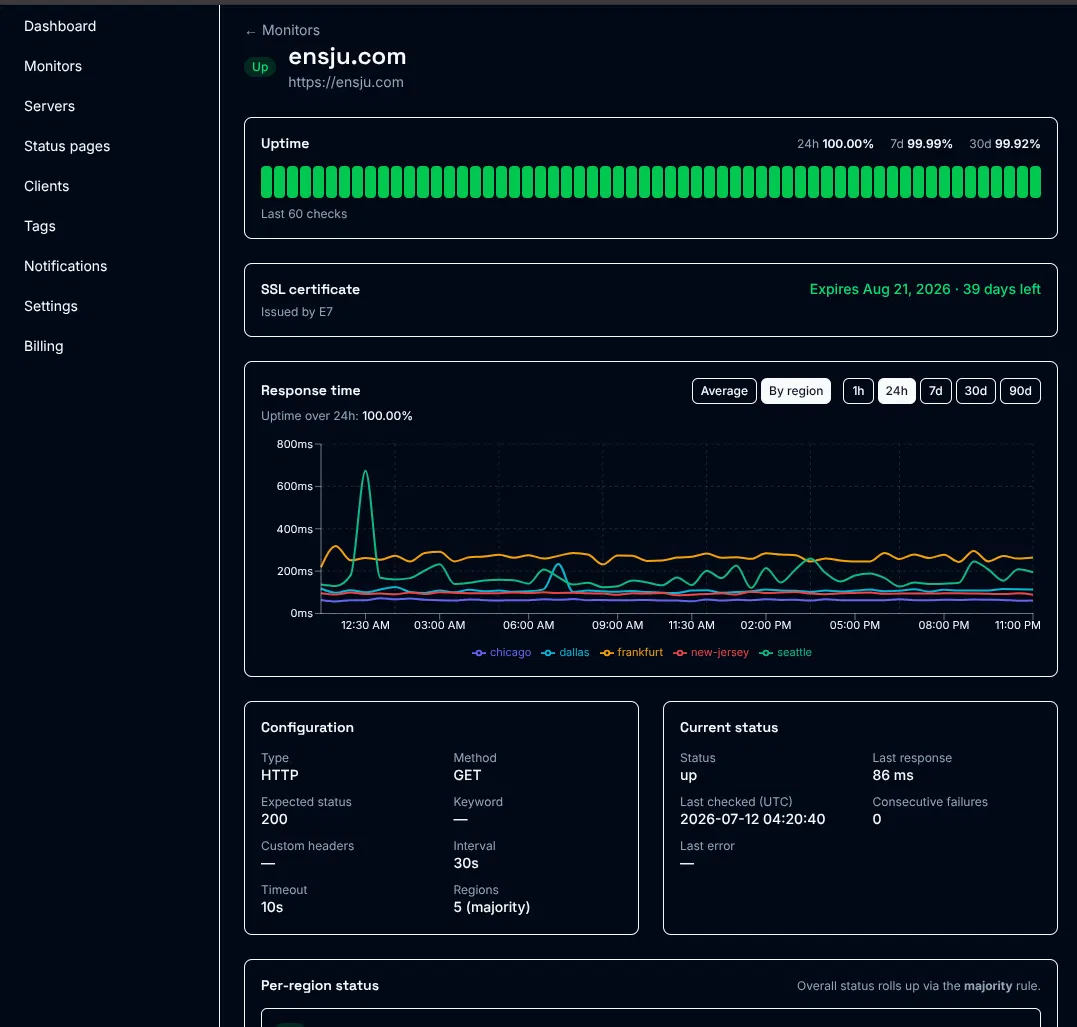Click the 7d 99.99% uptime stat
The width and height of the screenshot is (1077, 1027).
coord(921,144)
